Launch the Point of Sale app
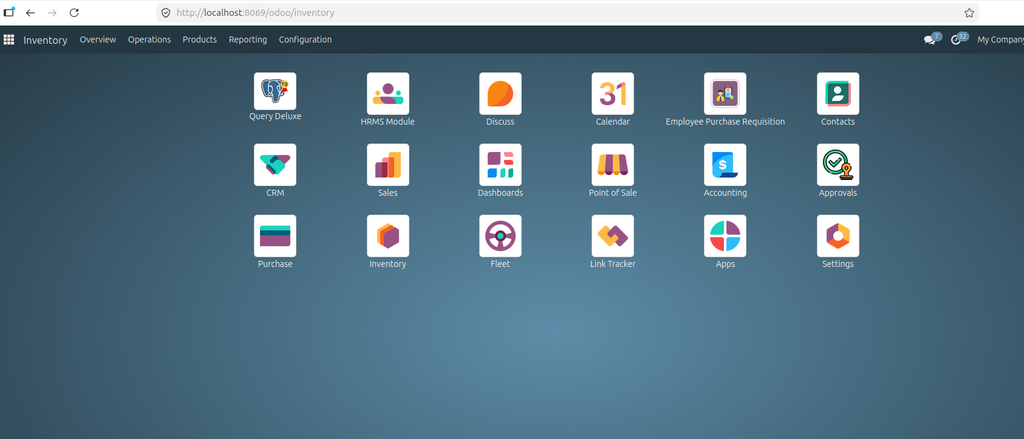Viewport: 1024px width, 439px height. (x=613, y=165)
